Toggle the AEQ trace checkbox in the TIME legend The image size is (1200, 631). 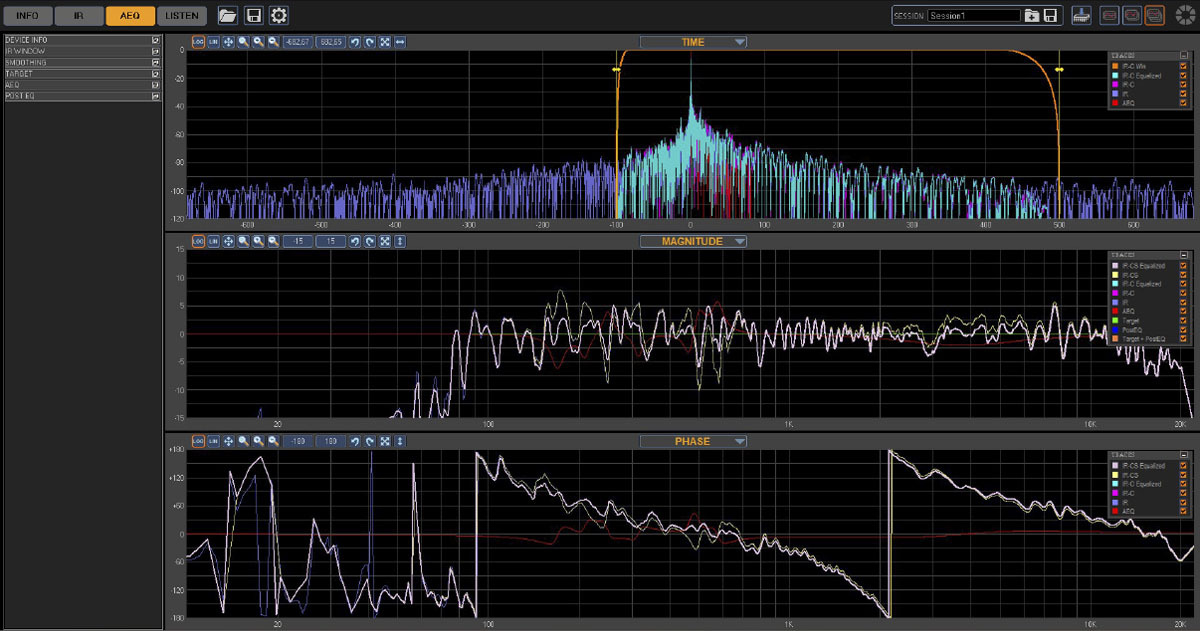tap(1183, 103)
